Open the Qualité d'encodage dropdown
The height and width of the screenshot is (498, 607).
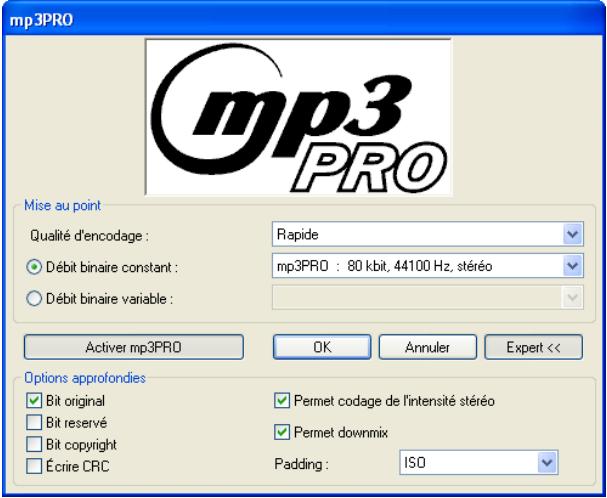point(428,234)
